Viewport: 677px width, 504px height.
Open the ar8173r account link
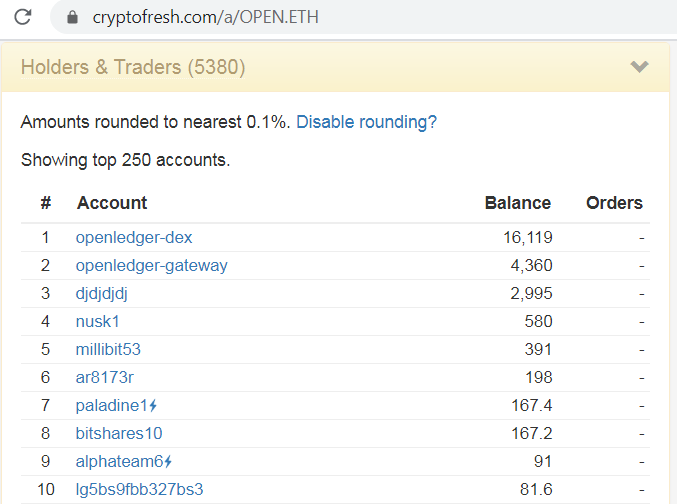[104, 377]
